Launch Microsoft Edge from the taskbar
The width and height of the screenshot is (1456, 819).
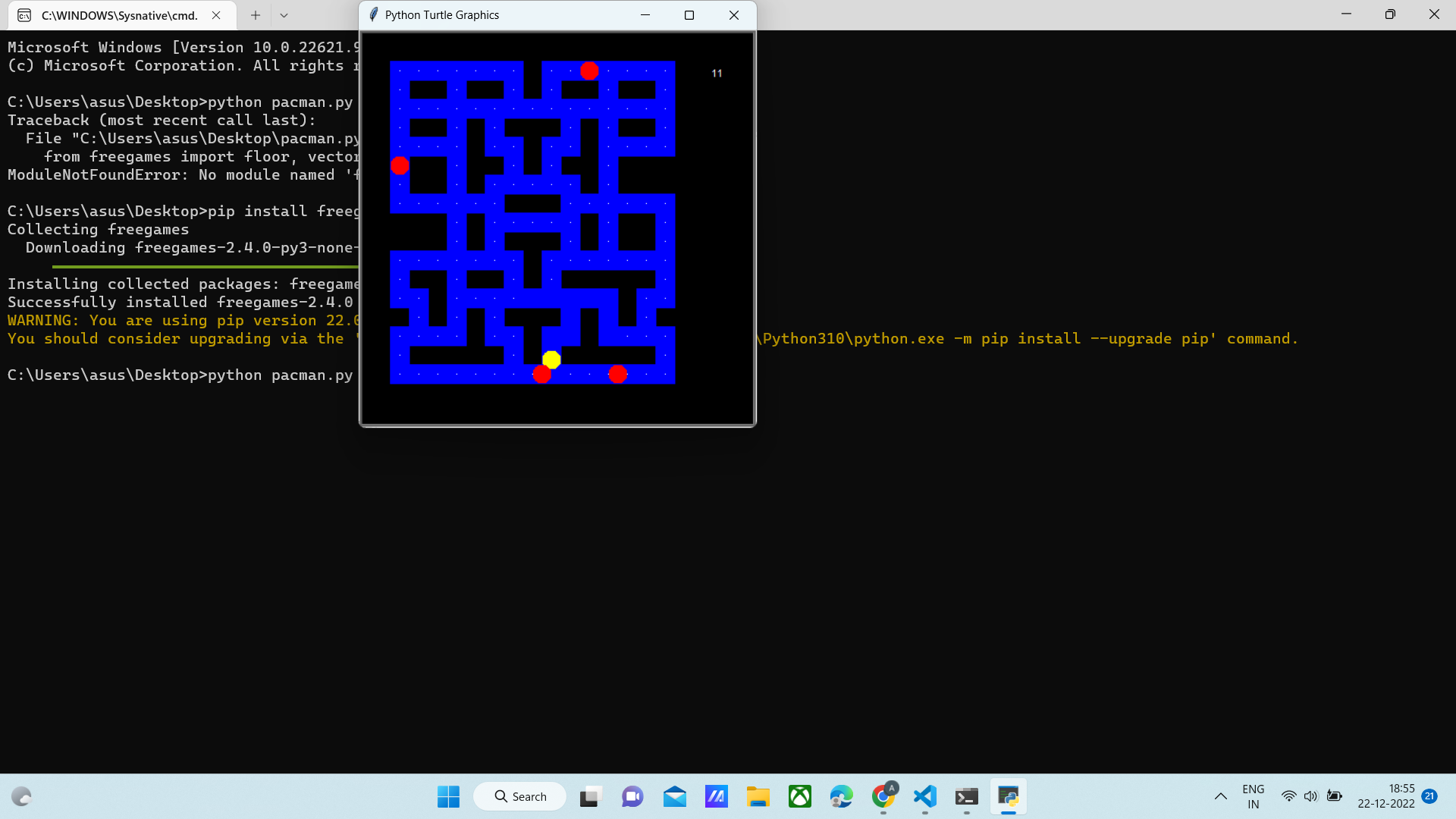[841, 796]
